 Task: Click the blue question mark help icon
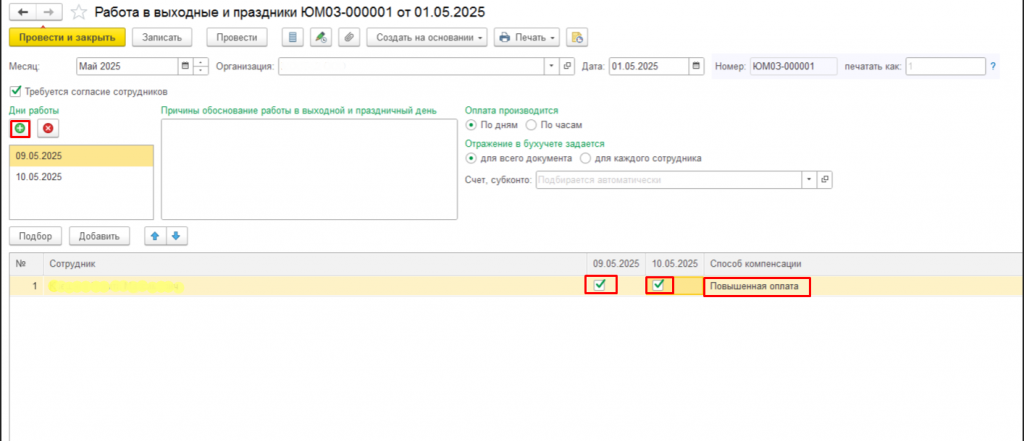[x=993, y=66]
